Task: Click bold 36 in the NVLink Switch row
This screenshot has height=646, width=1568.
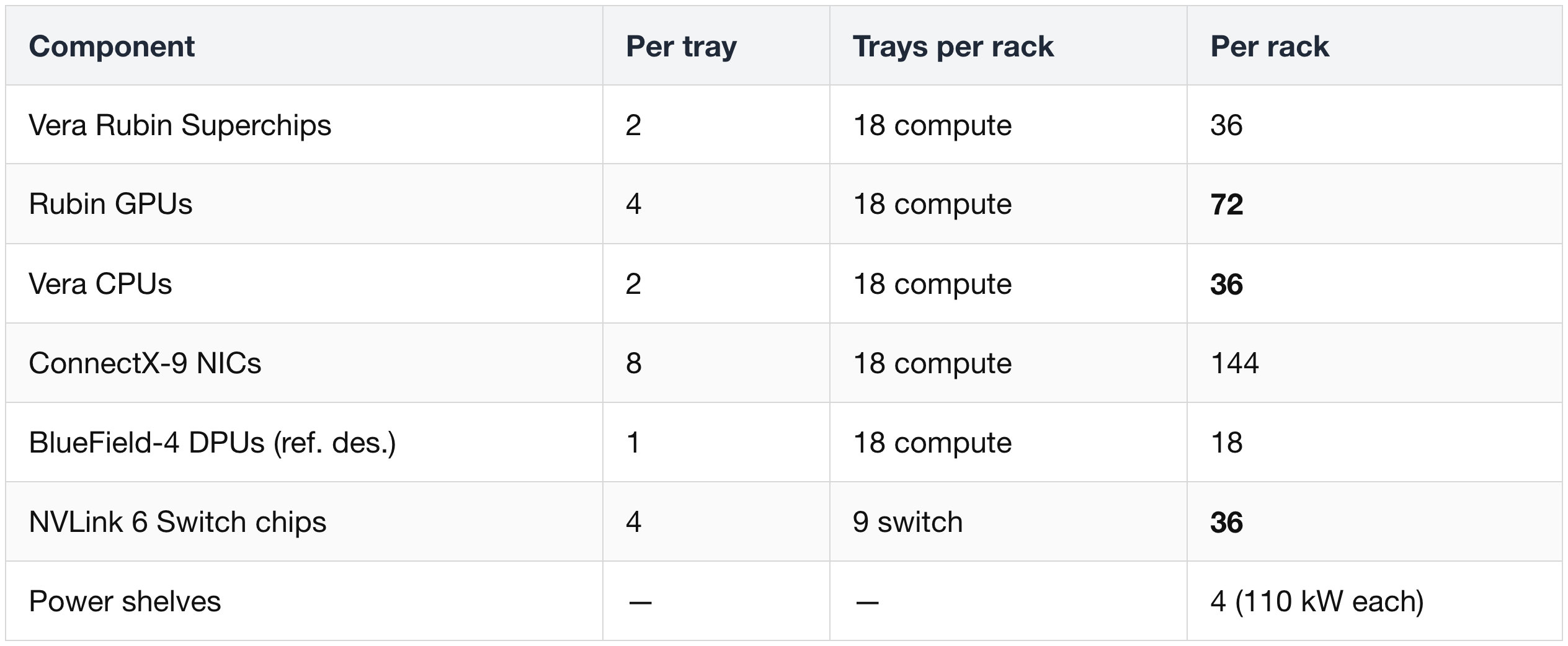Action: [x=1226, y=522]
